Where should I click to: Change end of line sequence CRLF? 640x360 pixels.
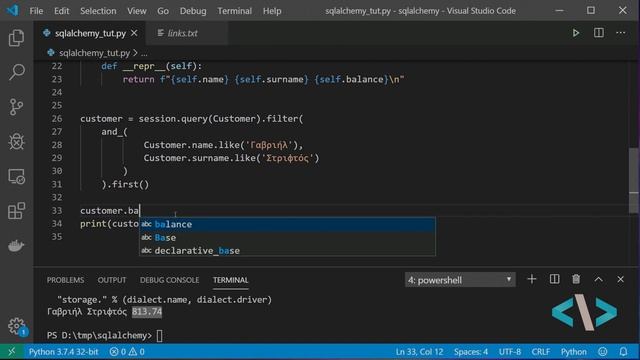pos(541,351)
